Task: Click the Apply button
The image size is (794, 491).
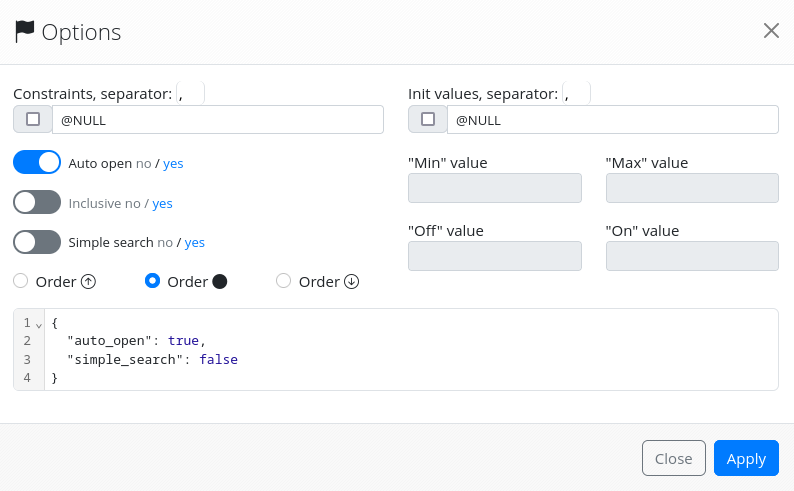Action: tap(745, 458)
